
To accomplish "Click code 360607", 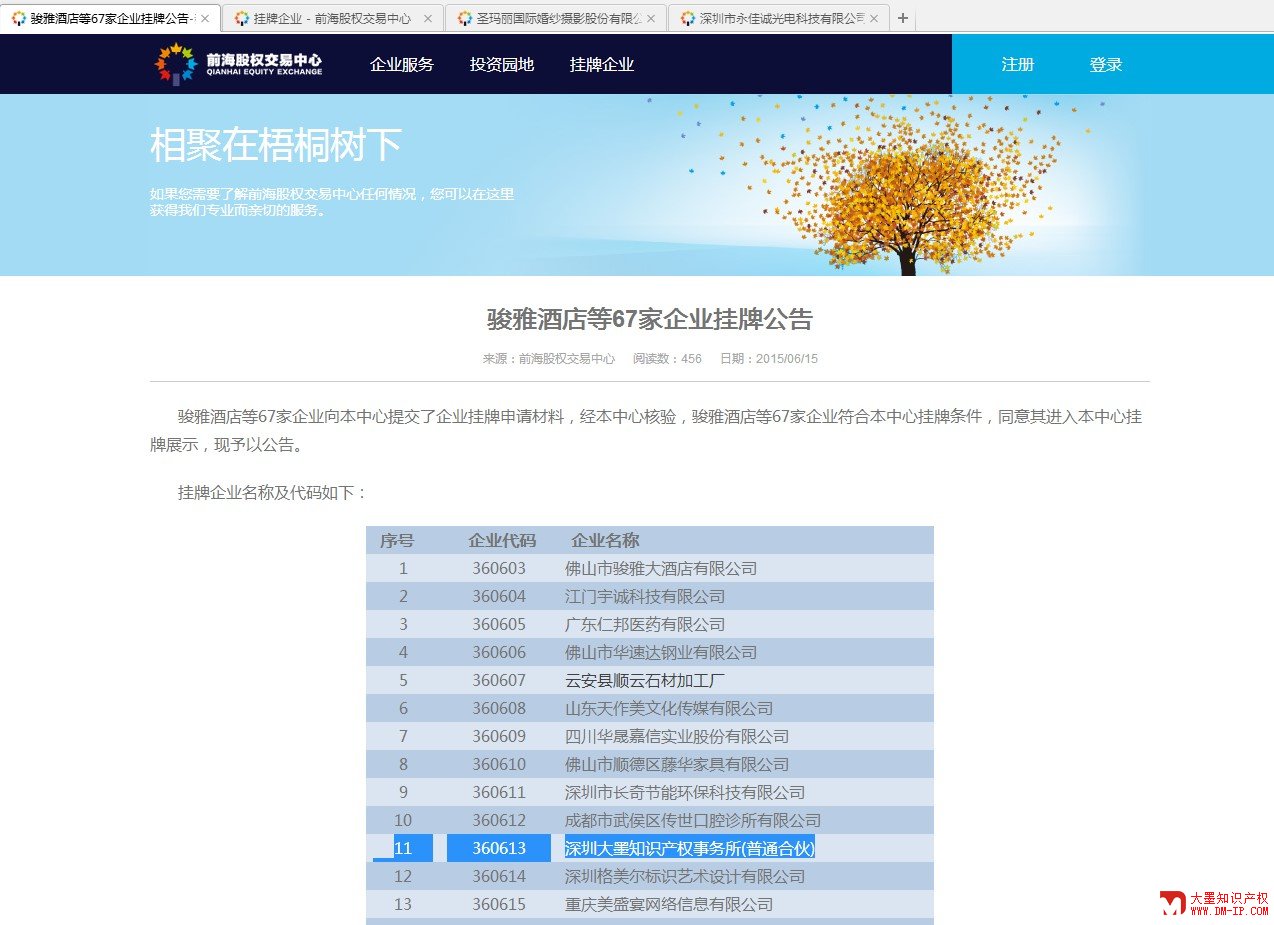I will click(x=499, y=680).
